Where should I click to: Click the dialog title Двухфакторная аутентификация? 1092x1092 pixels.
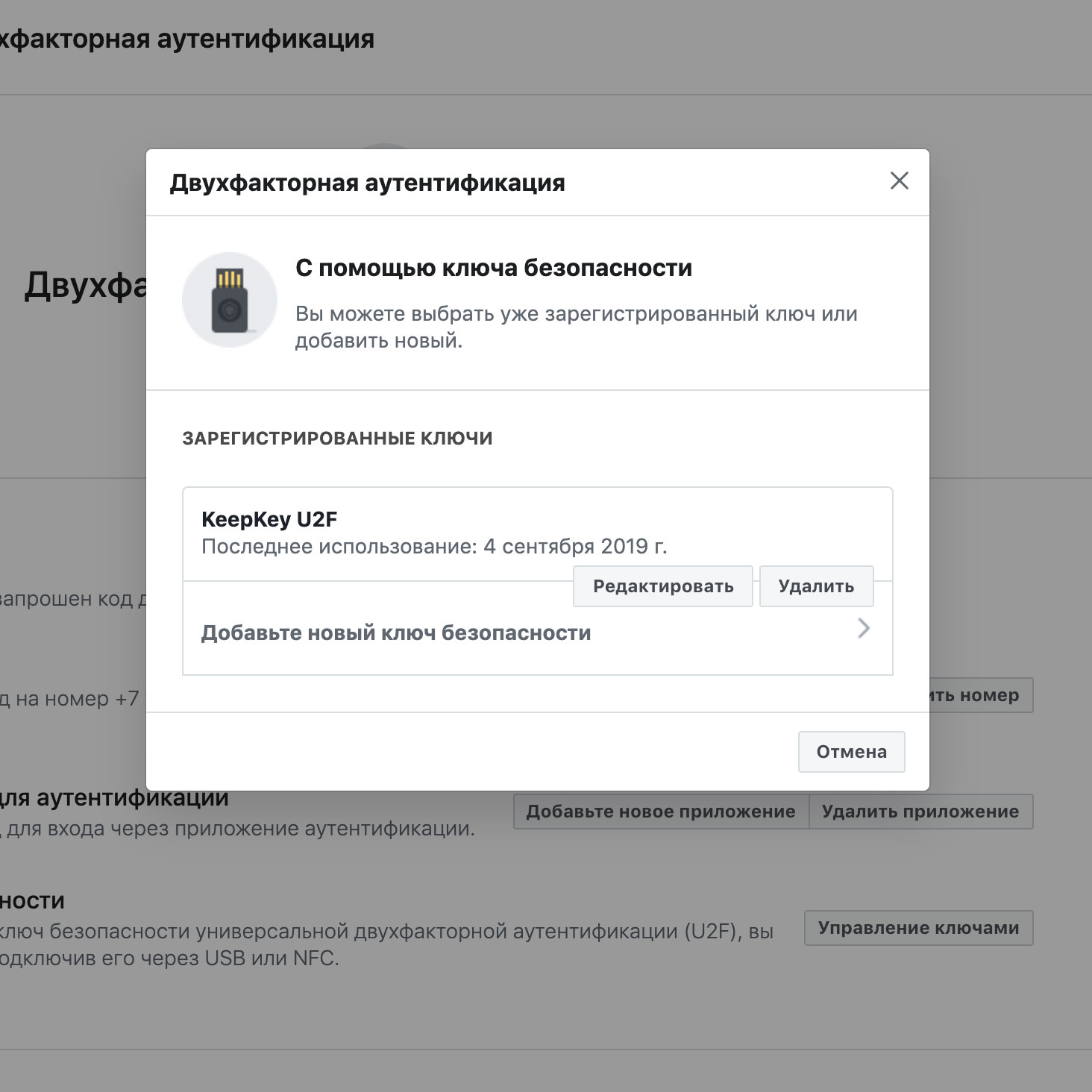tap(367, 183)
